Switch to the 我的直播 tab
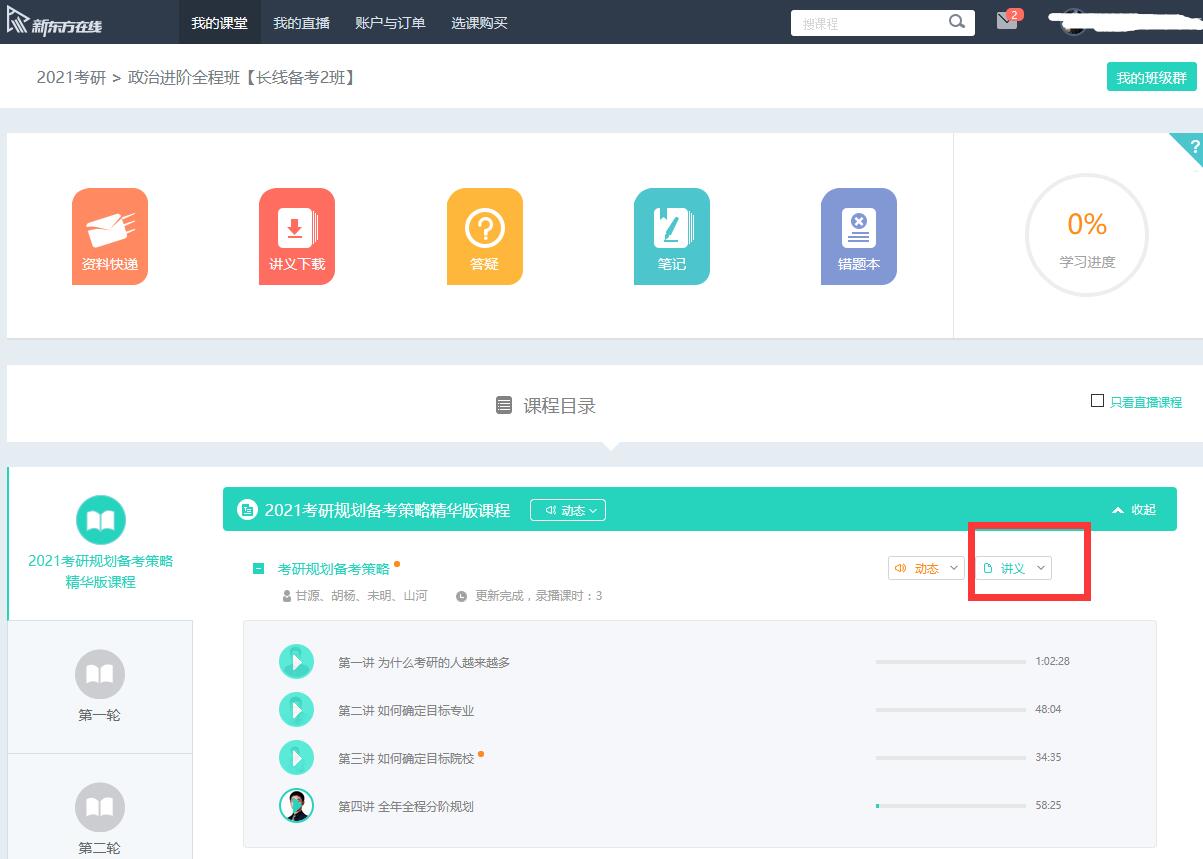This screenshot has width=1203, height=859. click(301, 22)
